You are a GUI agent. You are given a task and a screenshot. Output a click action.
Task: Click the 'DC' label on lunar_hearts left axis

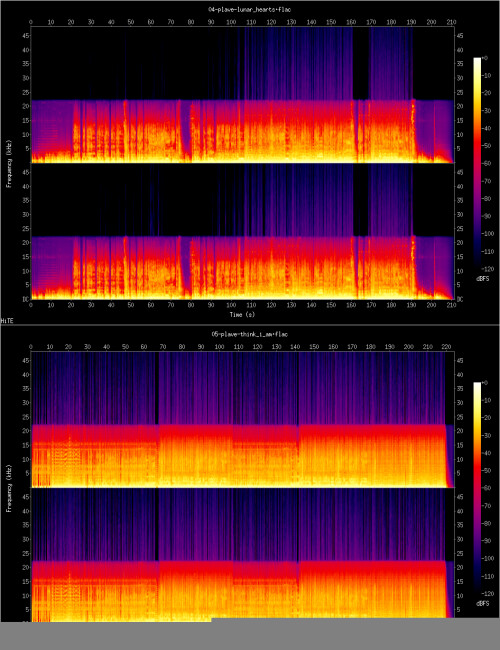click(24, 299)
